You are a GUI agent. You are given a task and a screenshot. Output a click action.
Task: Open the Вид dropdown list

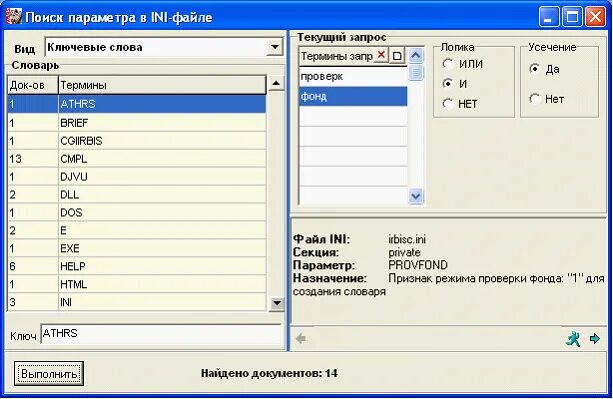(275, 47)
